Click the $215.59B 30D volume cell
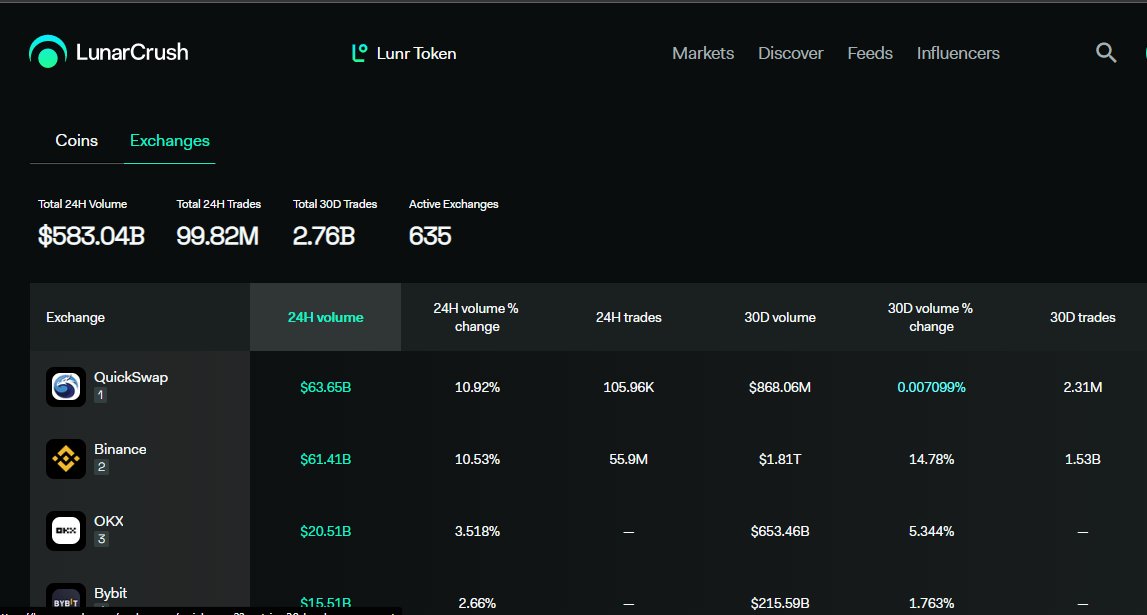This screenshot has width=1147, height=615. tap(780, 603)
